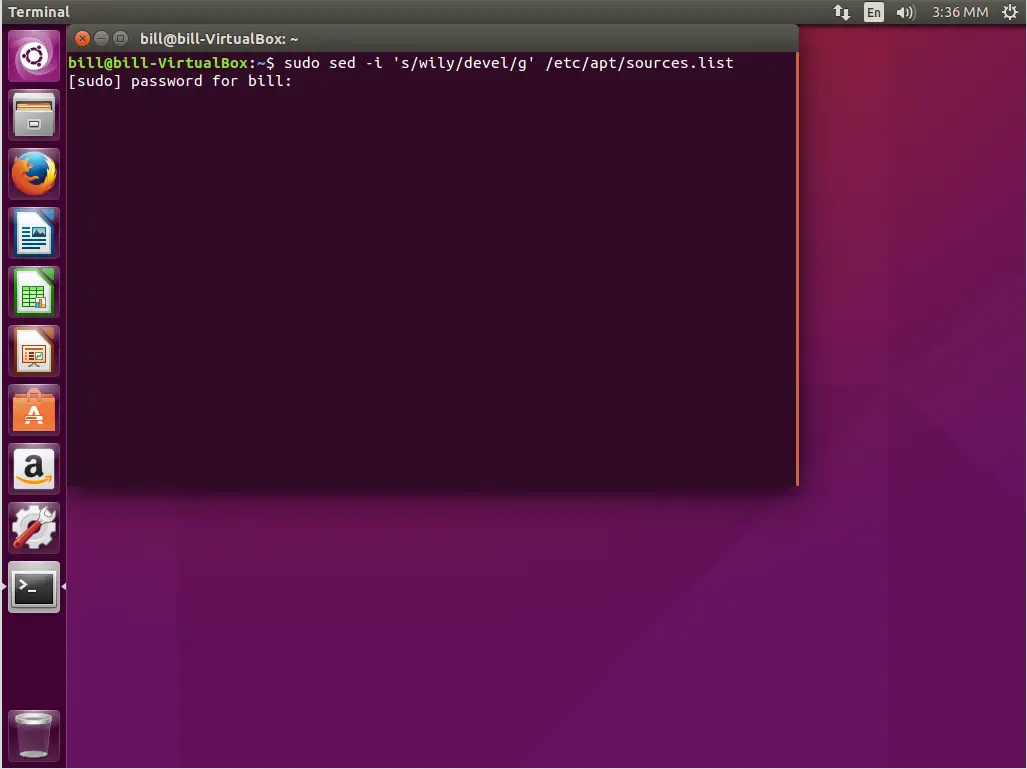The image size is (1027, 769).
Task: Launch Firefox web browser
Action: [x=34, y=174]
